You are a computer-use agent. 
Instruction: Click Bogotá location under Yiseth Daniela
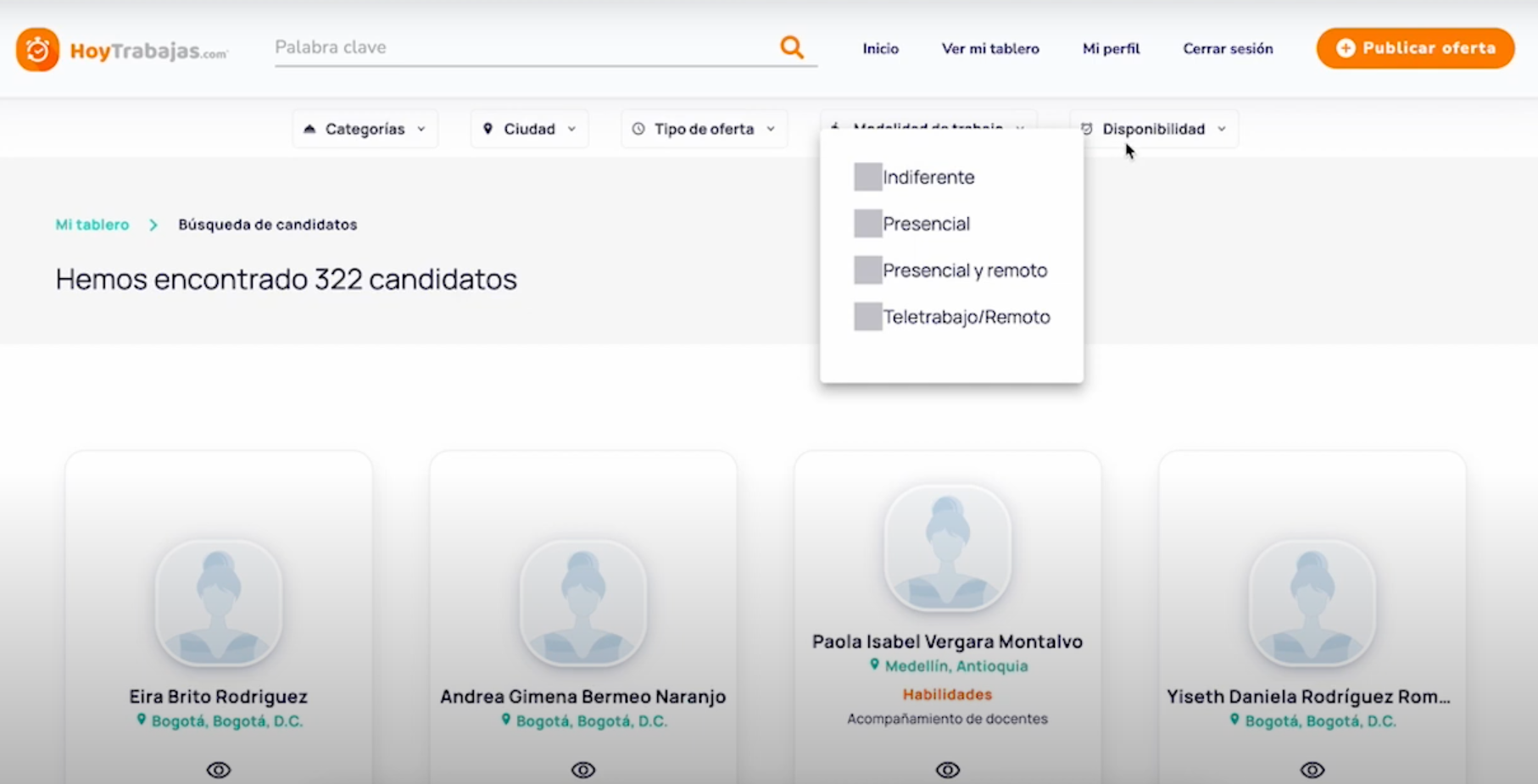pyautogui.click(x=1320, y=721)
